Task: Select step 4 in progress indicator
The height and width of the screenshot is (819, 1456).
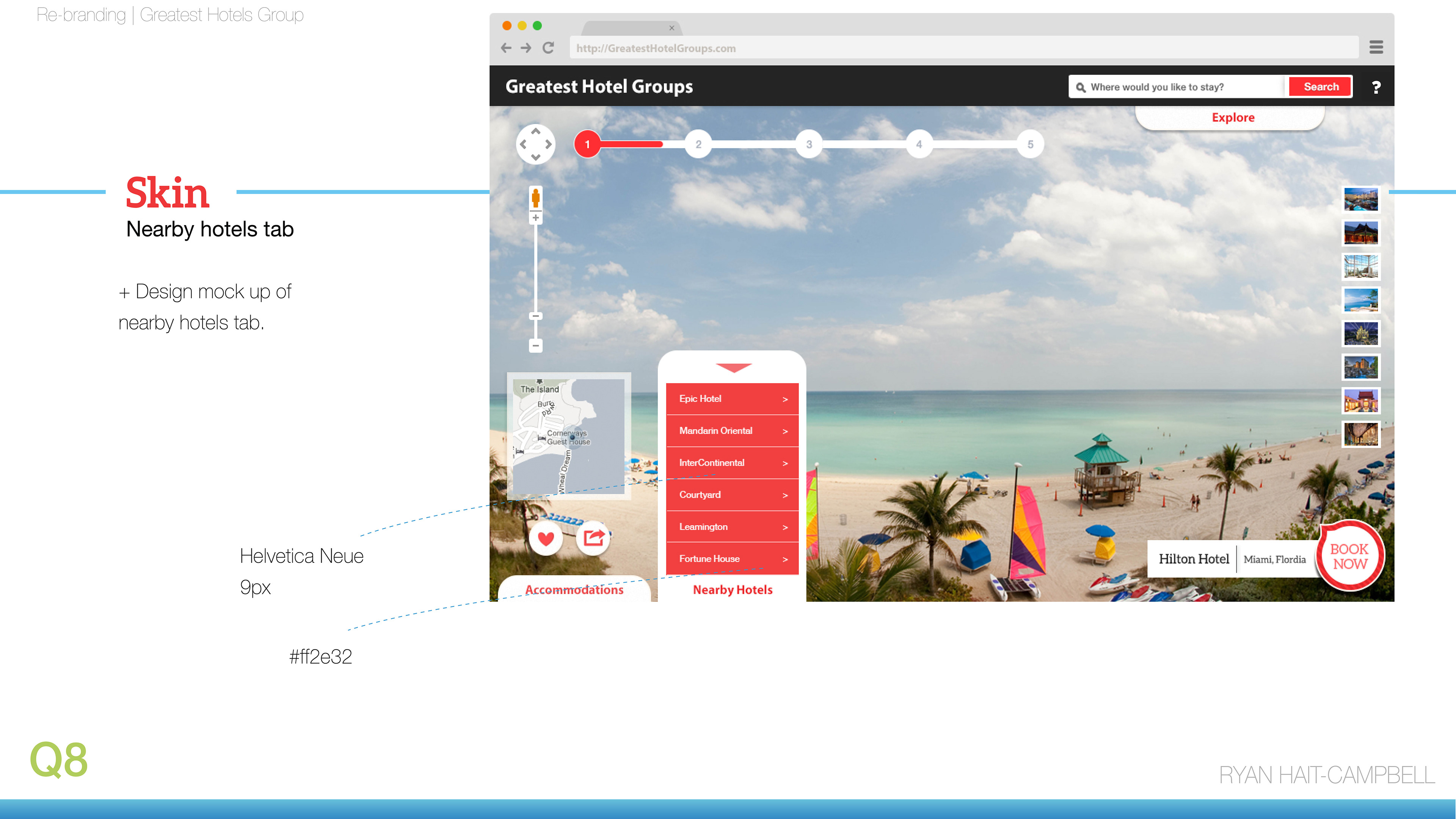Action: [x=919, y=144]
